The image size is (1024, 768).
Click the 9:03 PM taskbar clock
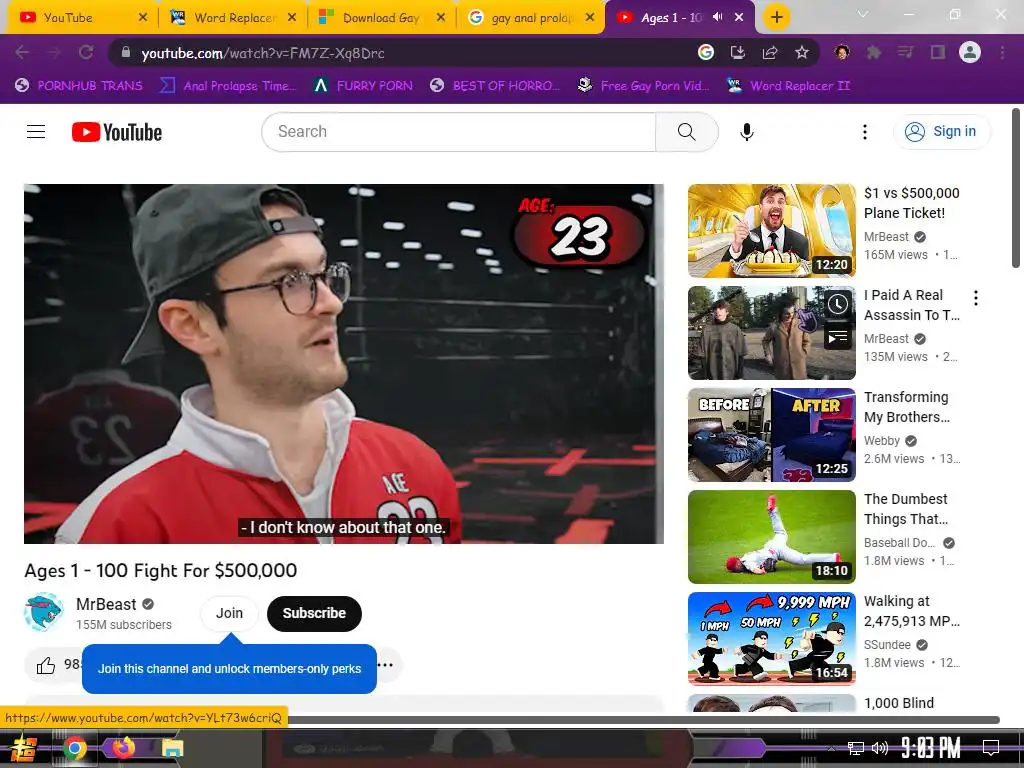click(x=931, y=747)
